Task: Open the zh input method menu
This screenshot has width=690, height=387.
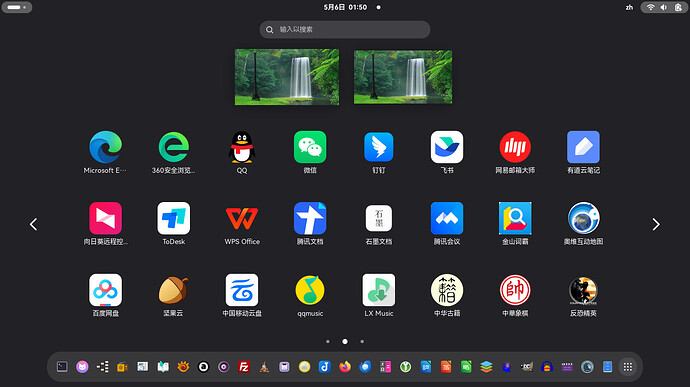Action: tap(629, 7)
